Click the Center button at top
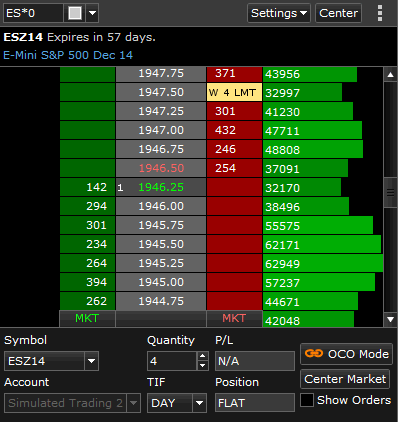Viewport: 398px width, 424px height. tap(338, 13)
